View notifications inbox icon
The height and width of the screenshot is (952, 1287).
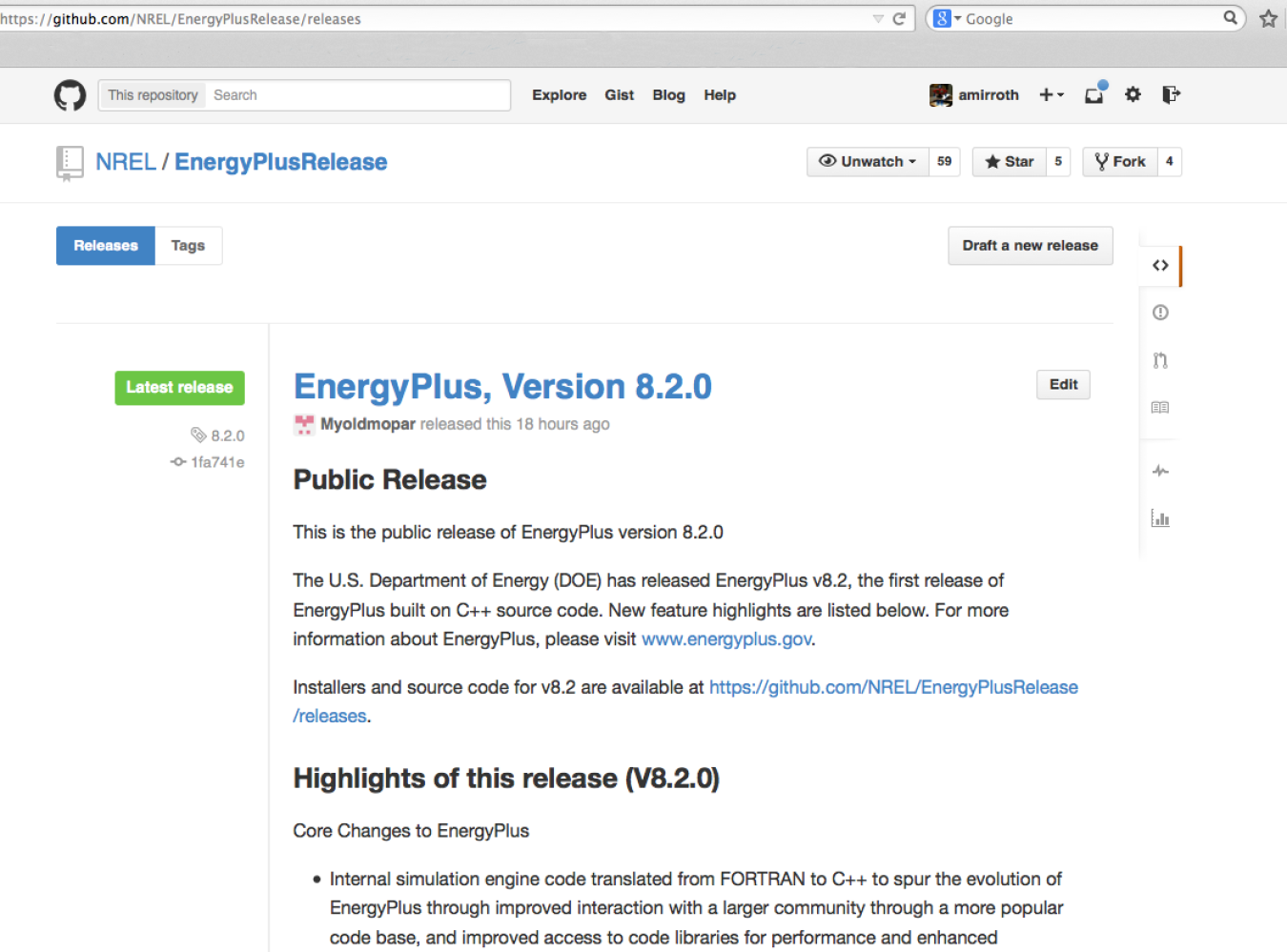(x=1094, y=94)
